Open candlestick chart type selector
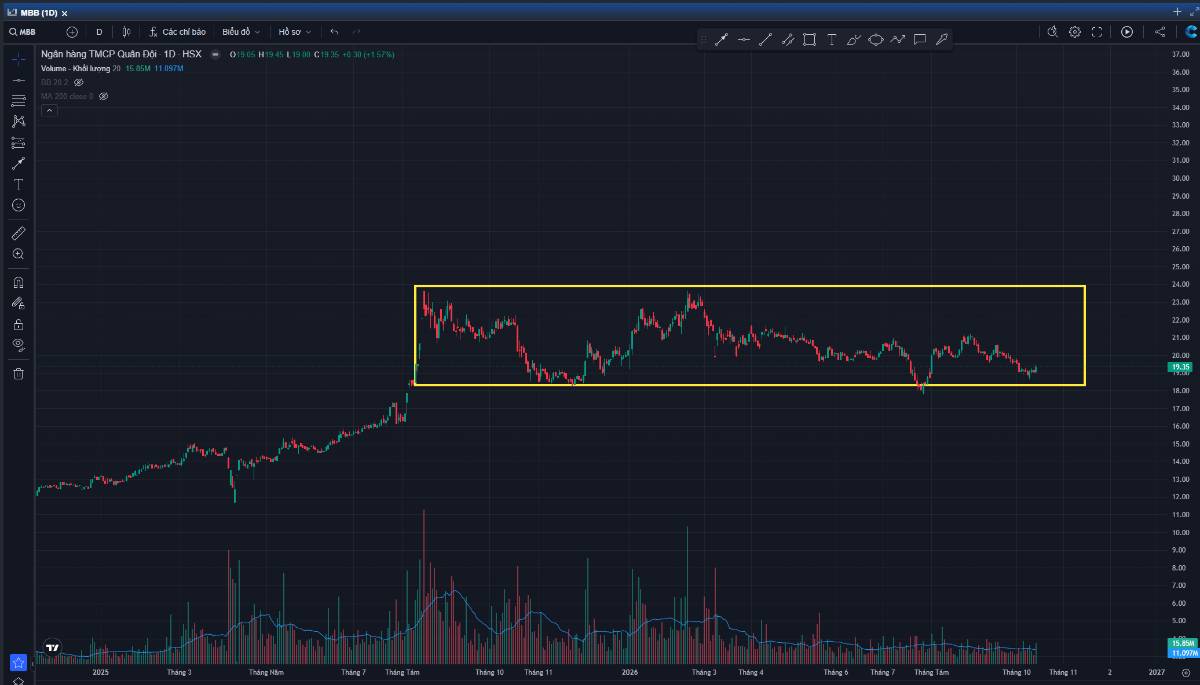Screen dimensions: 1200x685 (x=127, y=32)
